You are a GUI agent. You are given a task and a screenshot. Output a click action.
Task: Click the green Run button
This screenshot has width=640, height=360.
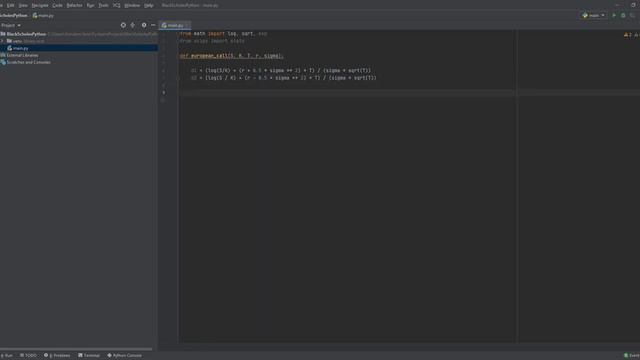614,16
